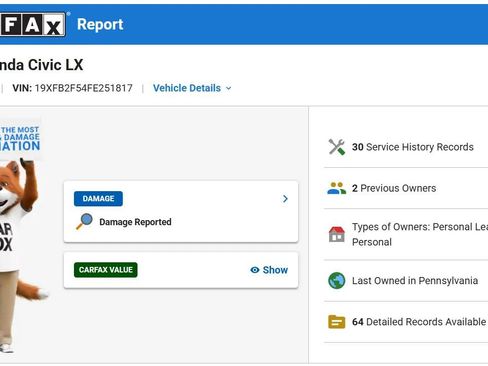Click the Civic LX vehicle title
The width and height of the screenshot is (488, 366).
[x=41, y=65]
